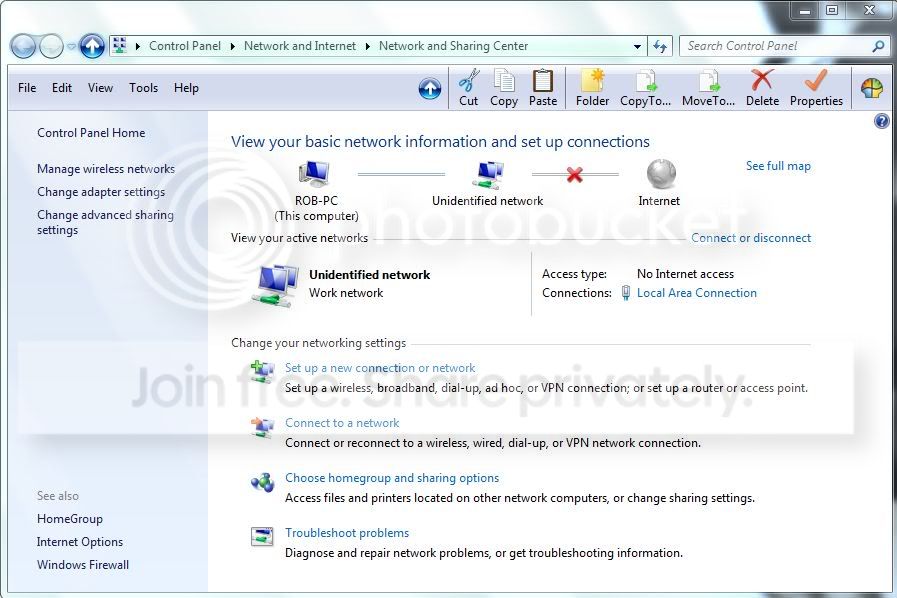897x598 pixels.
Task: Click Local Area Connection plug icon
Action: 625,293
